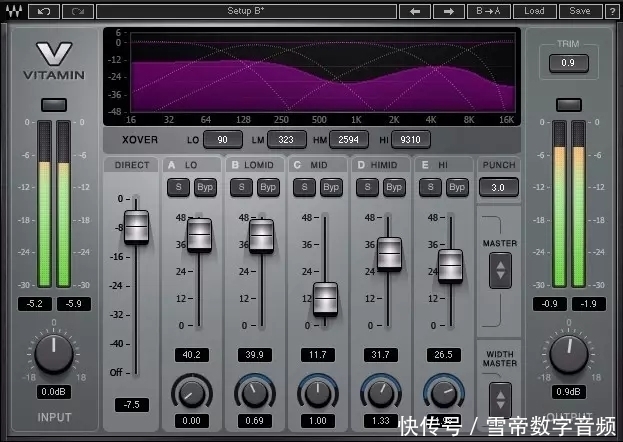Viewport: 623px width, 442px height.
Task: Reset the output meter clip indicator
Action: 569,105
